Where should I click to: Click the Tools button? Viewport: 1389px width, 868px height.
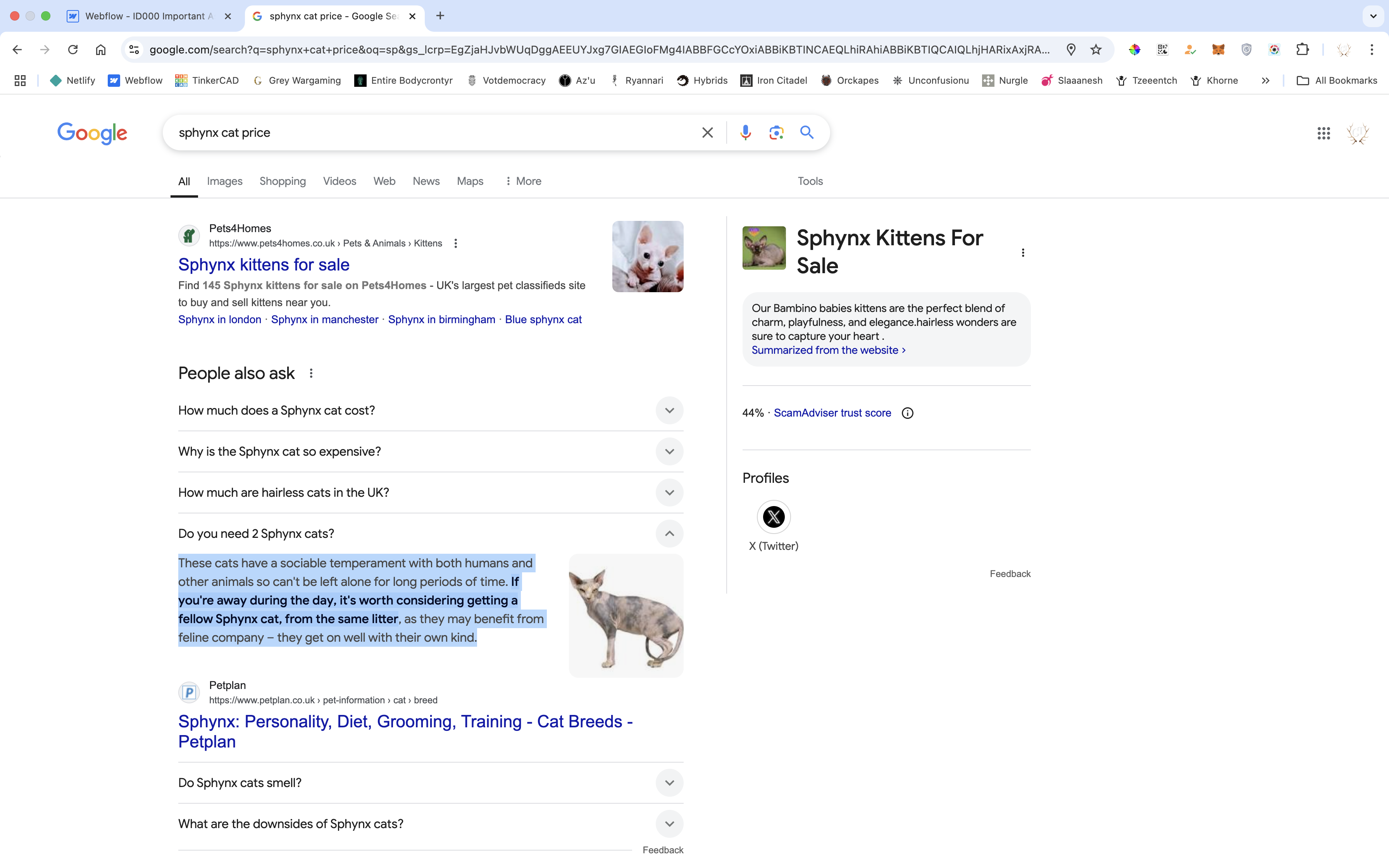tap(810, 181)
